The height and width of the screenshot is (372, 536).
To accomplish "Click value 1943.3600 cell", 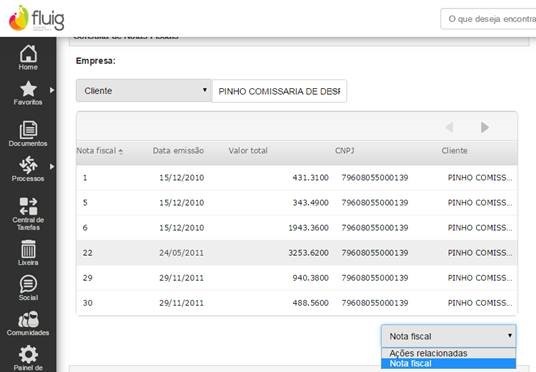I will pos(308,228).
